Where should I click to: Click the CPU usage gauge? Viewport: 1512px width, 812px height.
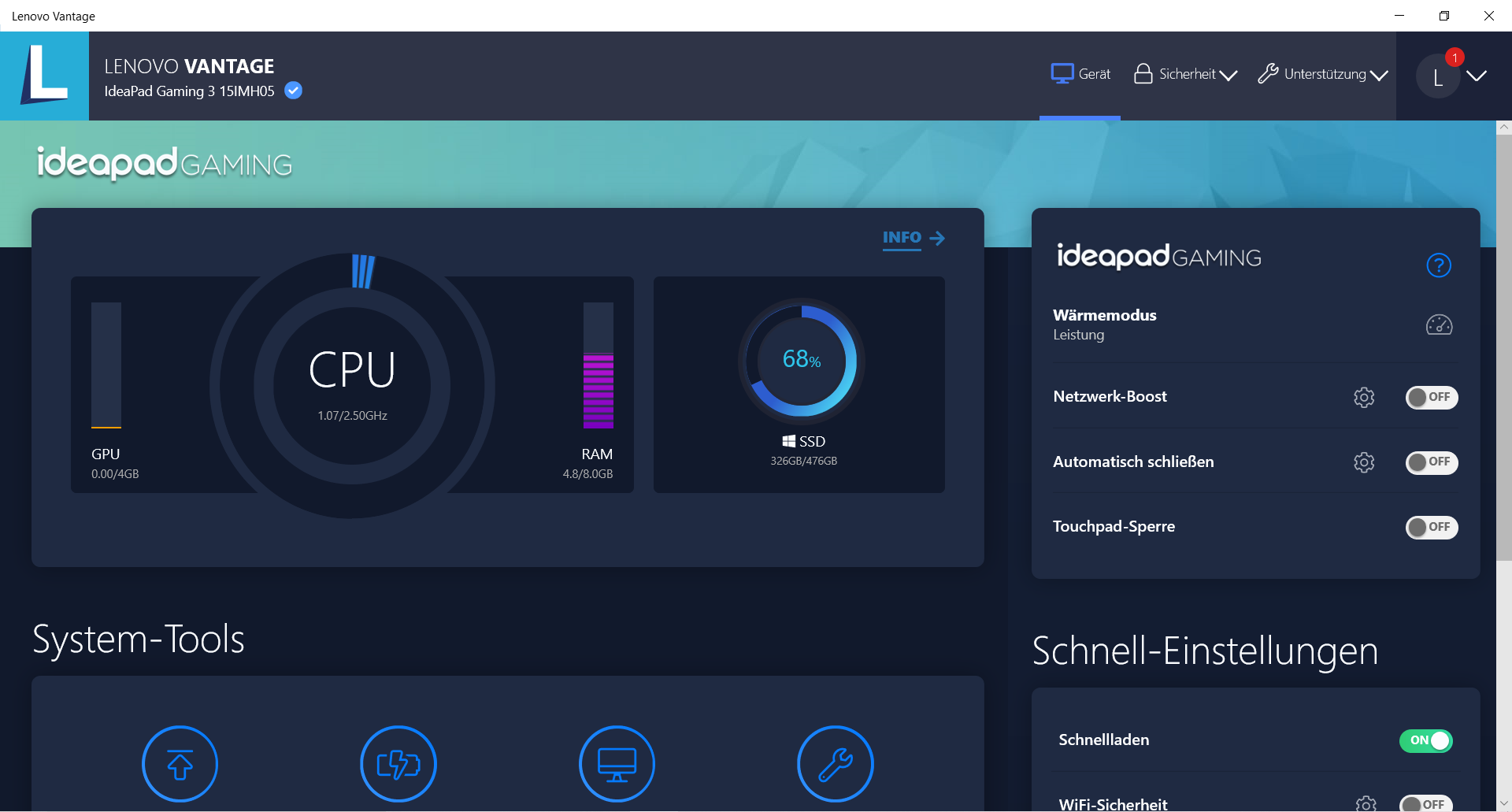(x=352, y=385)
